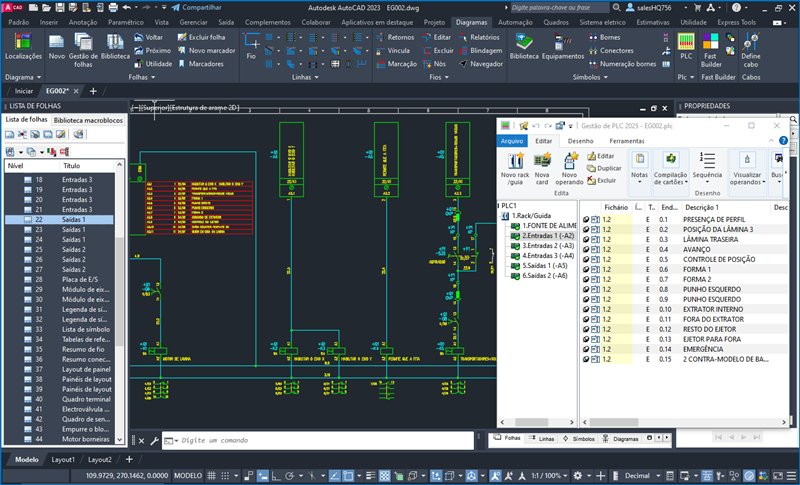Toggle eye icon for EJETOR PARA FORA row
Screen dimensions: 800x485
click(x=586, y=339)
